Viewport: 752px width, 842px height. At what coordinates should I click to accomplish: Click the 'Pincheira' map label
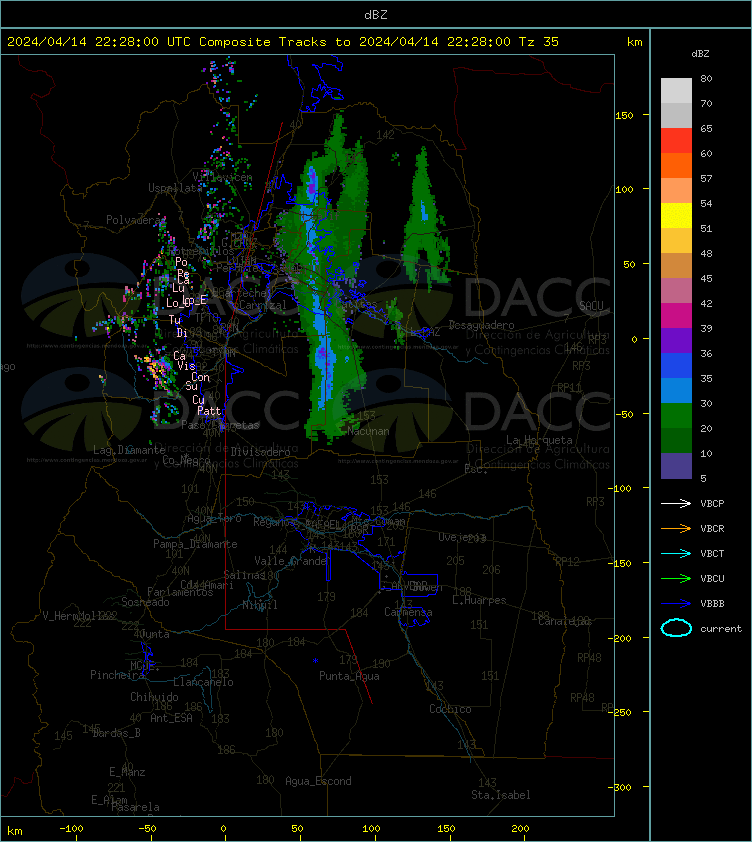point(117,675)
